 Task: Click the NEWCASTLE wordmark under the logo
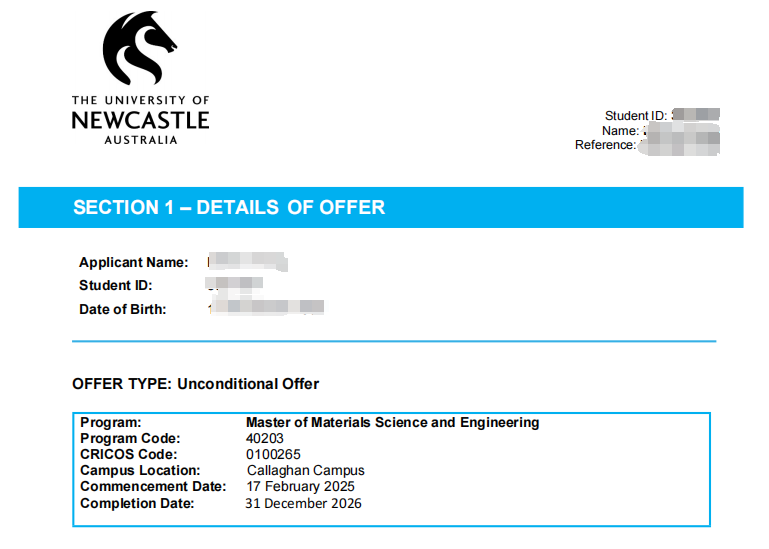[x=140, y=120]
